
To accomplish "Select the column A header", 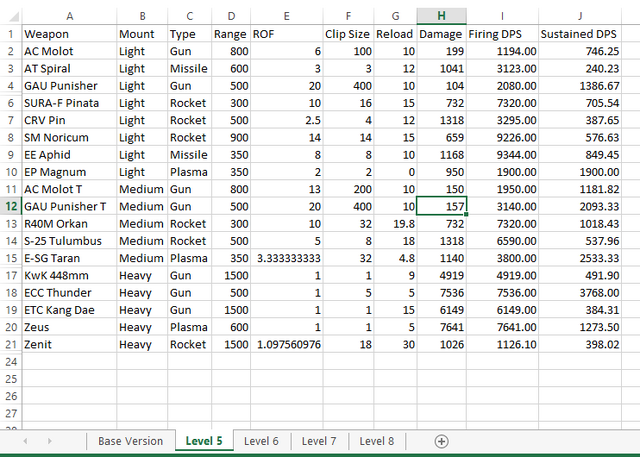I will tap(69, 16).
